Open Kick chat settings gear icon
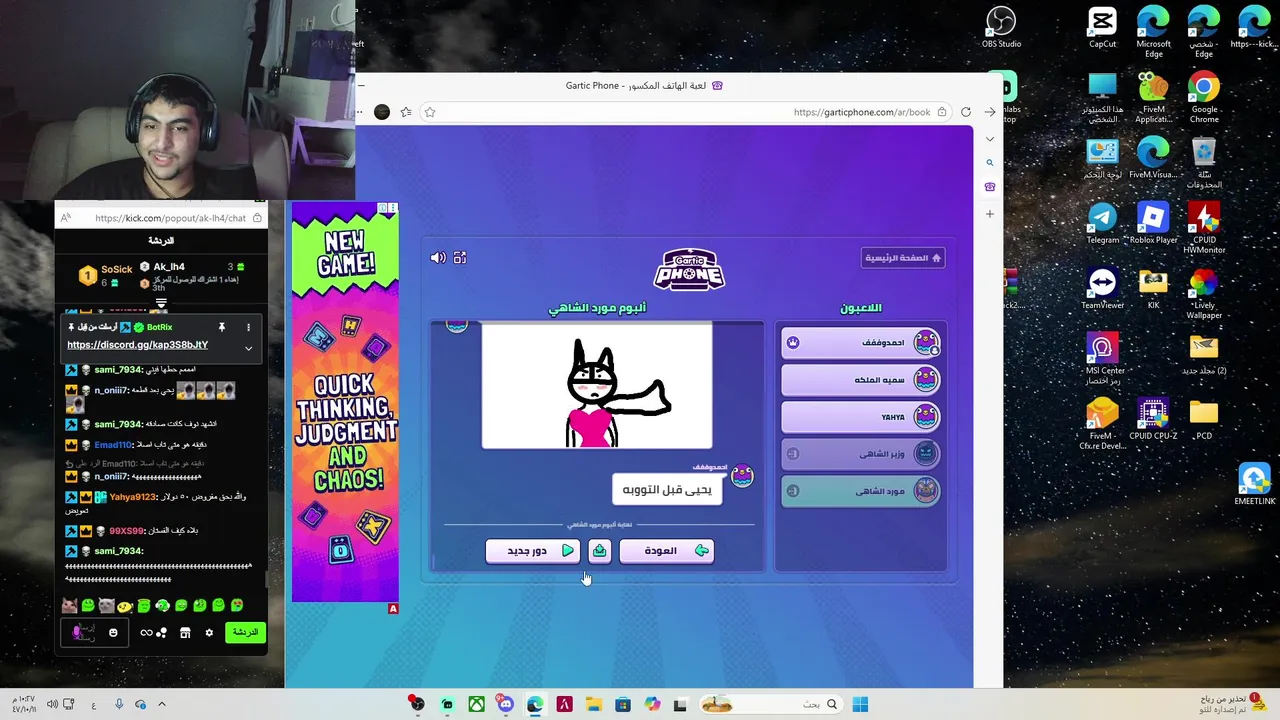The image size is (1280, 720). 209,633
